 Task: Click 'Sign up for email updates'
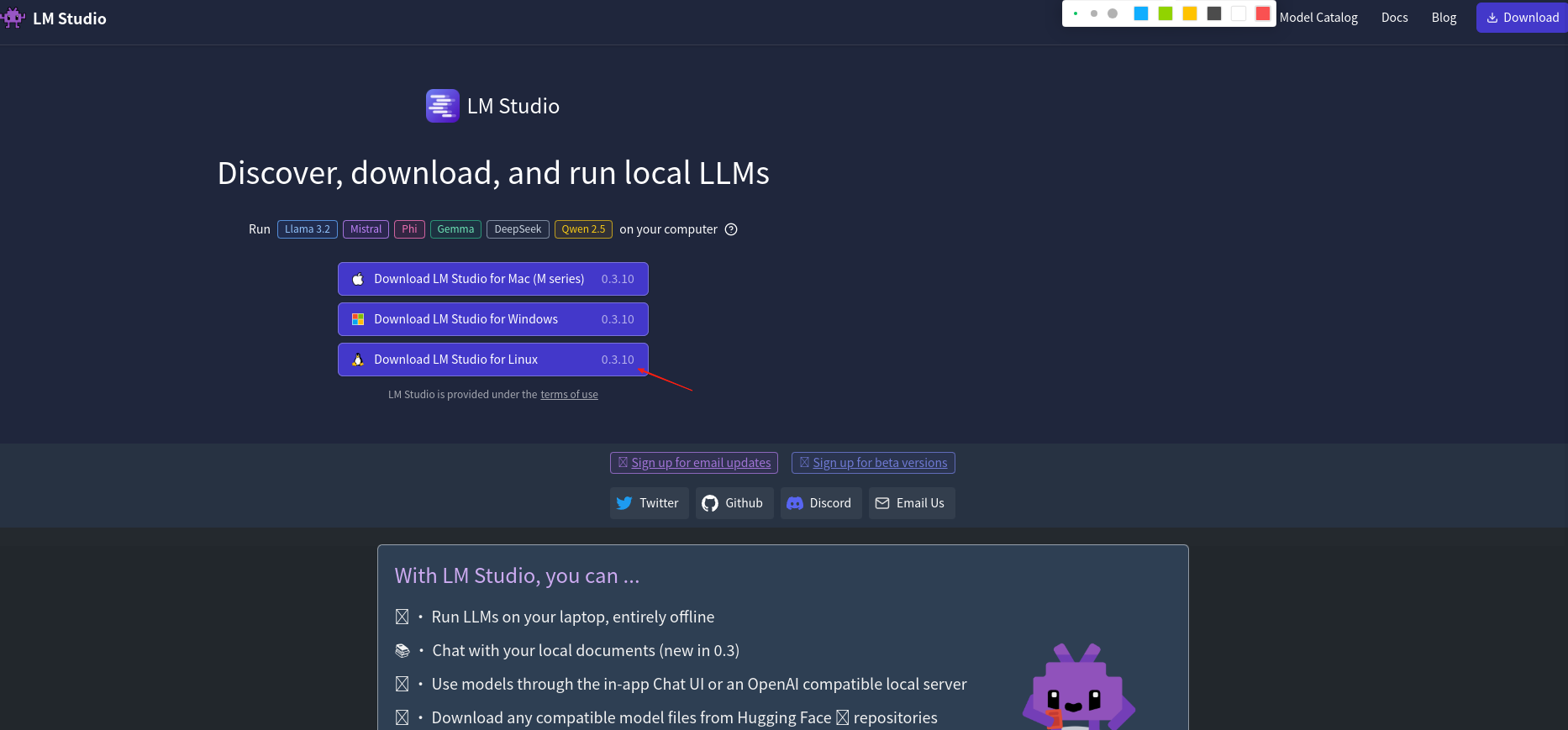point(694,463)
